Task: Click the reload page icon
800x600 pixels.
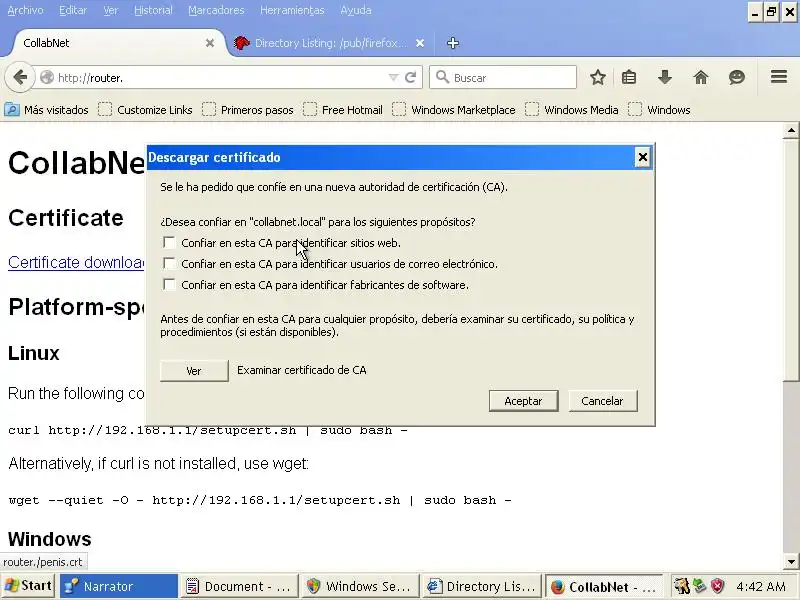Action: pos(411,78)
